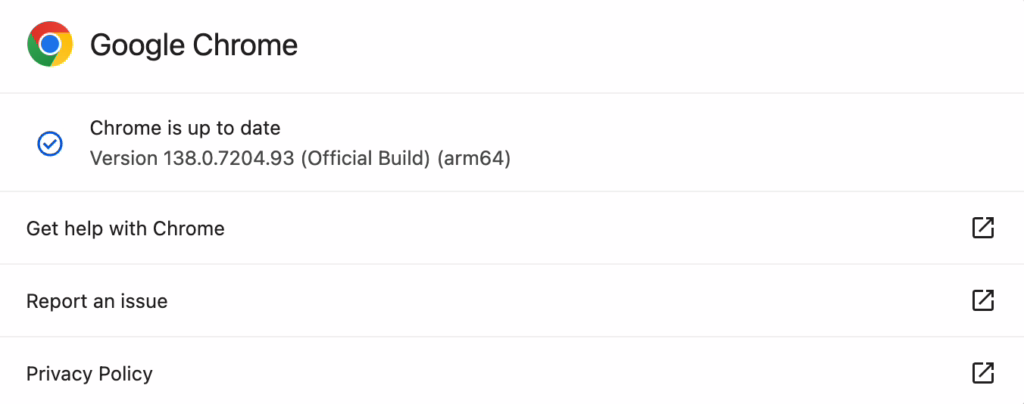1024x404 pixels.
Task: Select Report an issue text
Action: [x=97, y=301]
